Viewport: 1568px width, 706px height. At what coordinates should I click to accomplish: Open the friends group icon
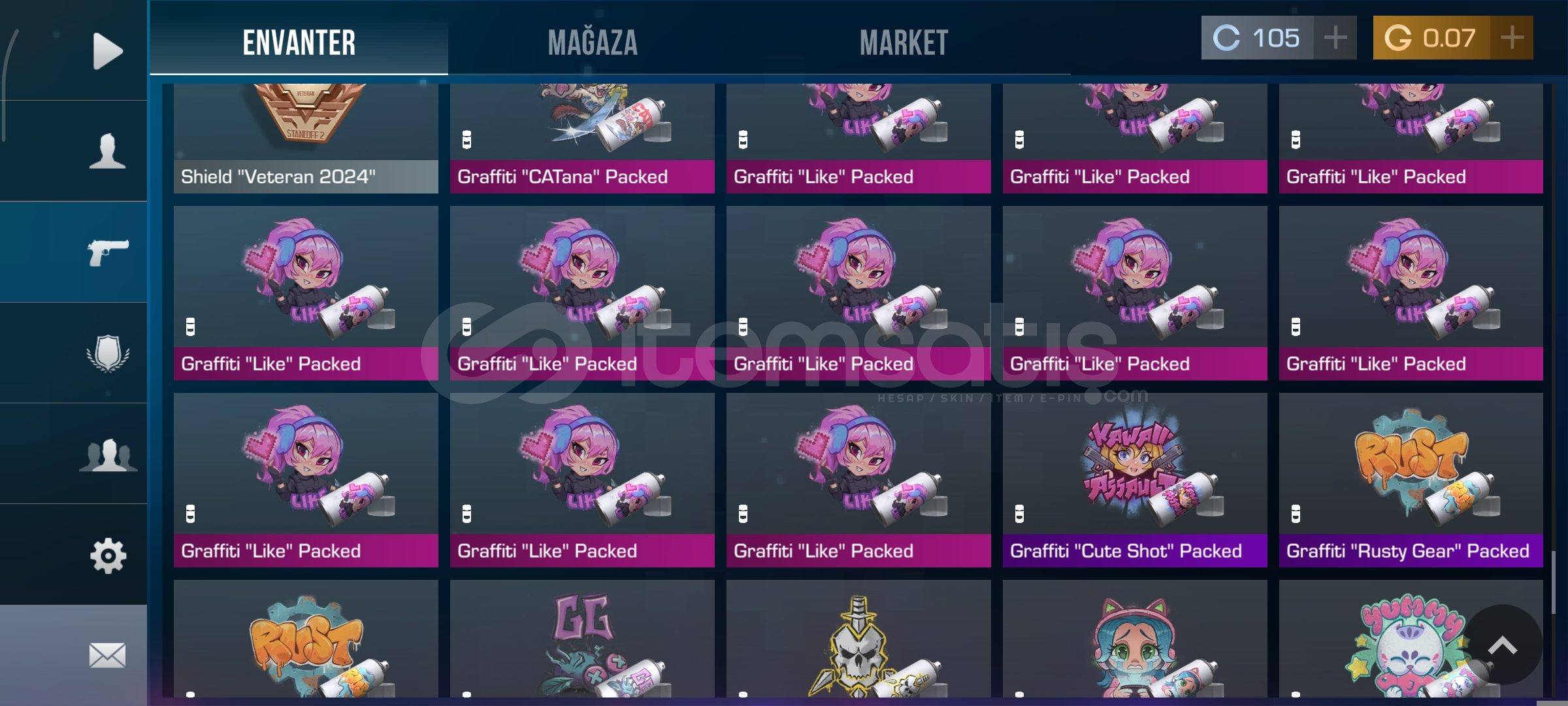click(108, 454)
